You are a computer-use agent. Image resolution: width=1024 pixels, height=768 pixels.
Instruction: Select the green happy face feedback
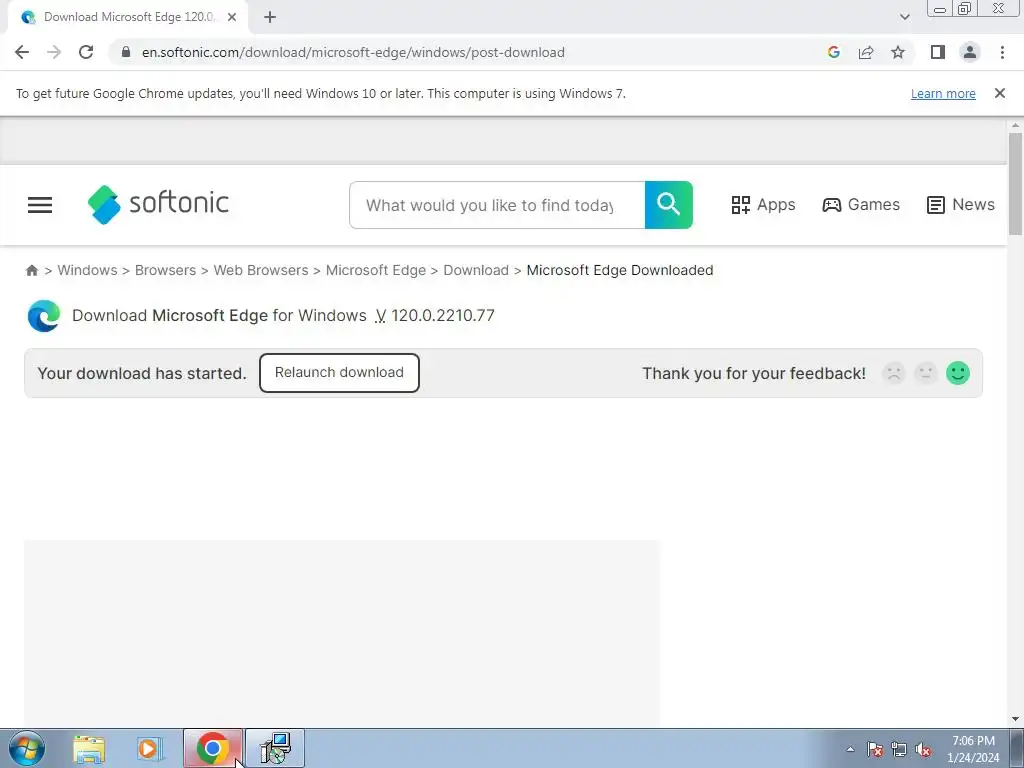tap(957, 374)
